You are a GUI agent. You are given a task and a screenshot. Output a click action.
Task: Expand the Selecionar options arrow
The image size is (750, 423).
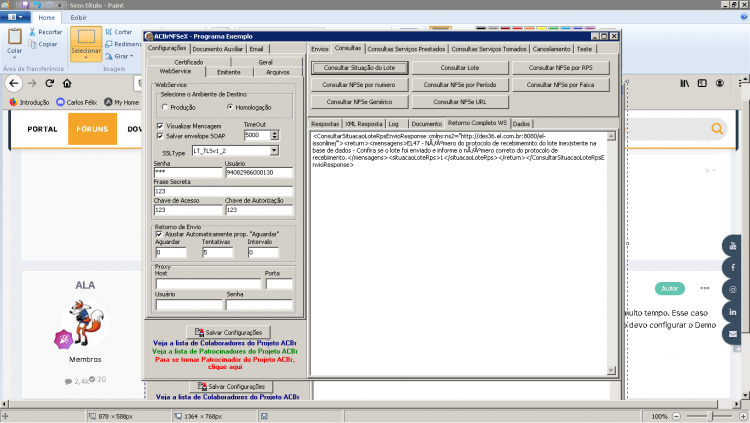[86, 57]
